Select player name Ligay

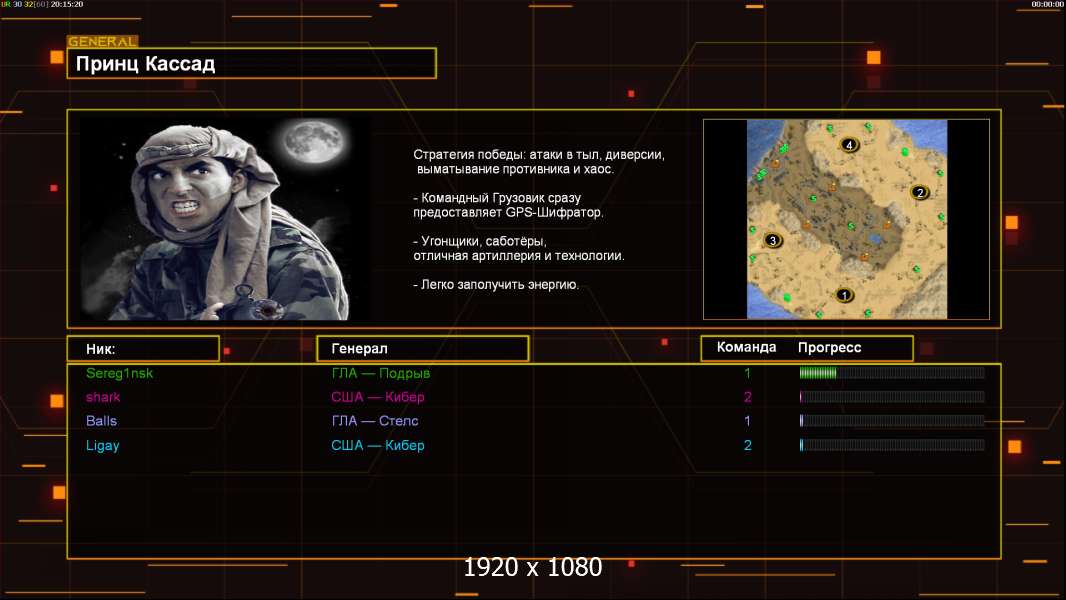coord(103,446)
